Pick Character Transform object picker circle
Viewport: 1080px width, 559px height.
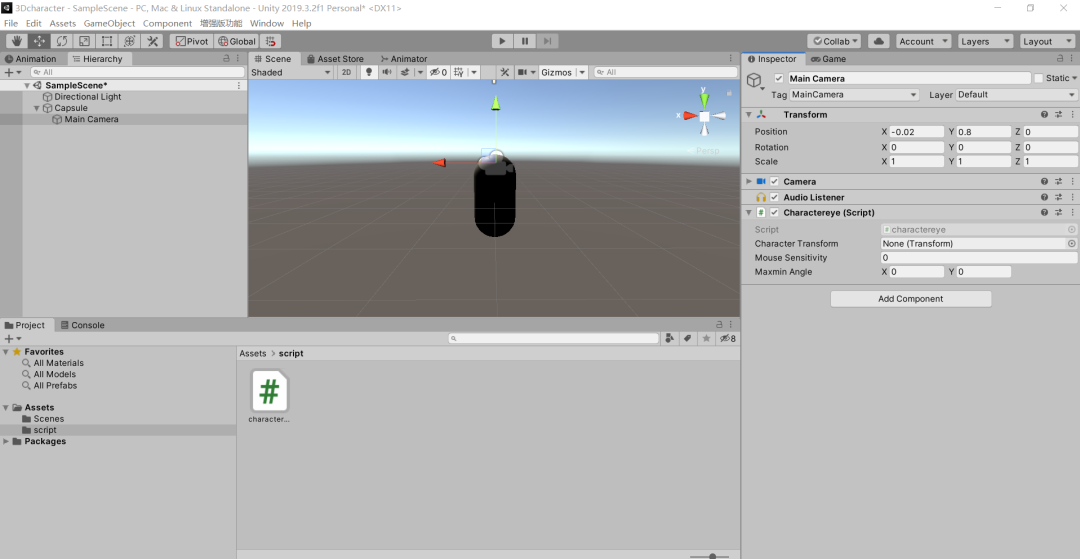[x=1072, y=244]
